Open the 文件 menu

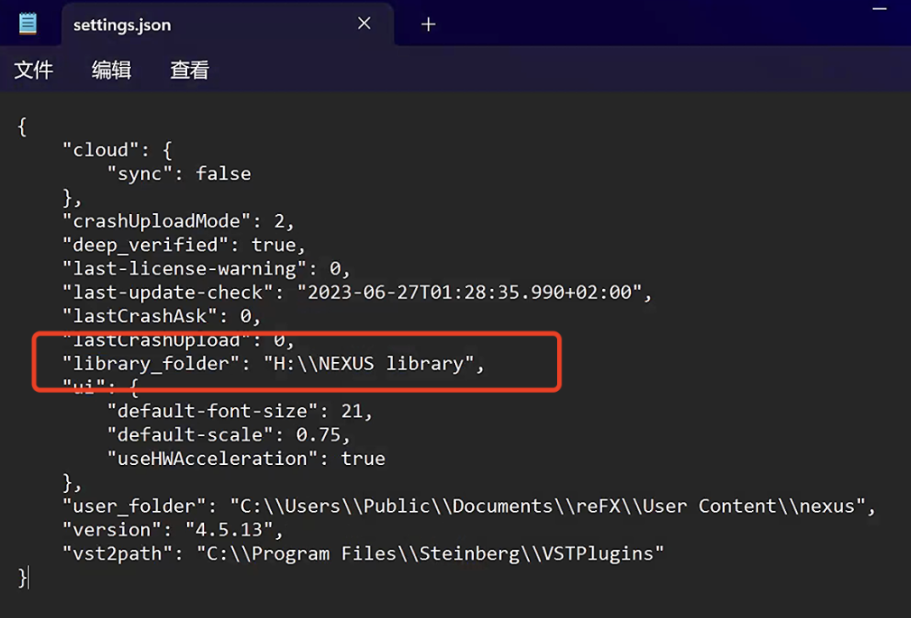click(34, 70)
